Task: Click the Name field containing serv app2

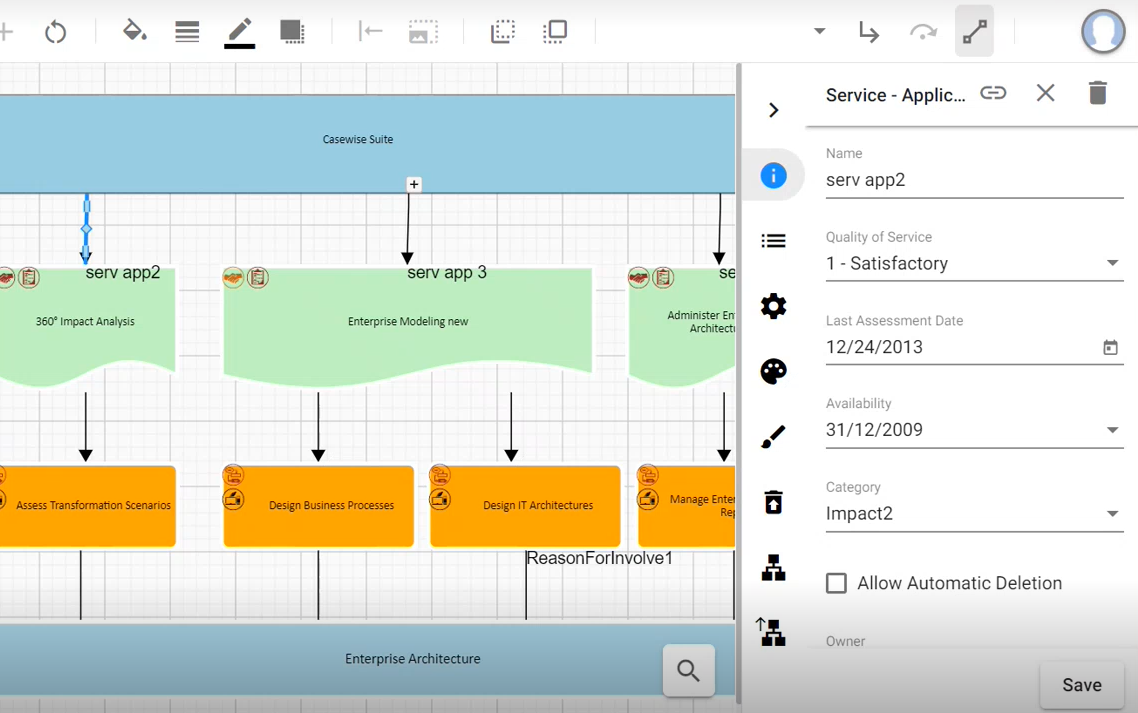Action: tap(974, 180)
